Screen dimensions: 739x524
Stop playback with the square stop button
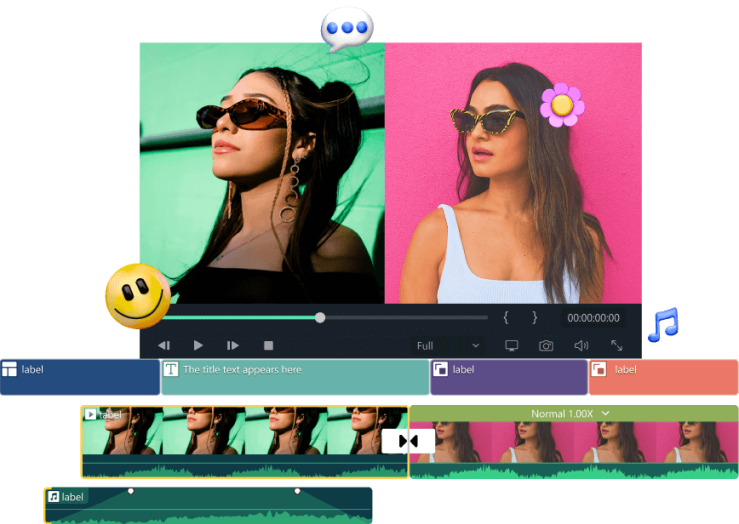pos(269,345)
